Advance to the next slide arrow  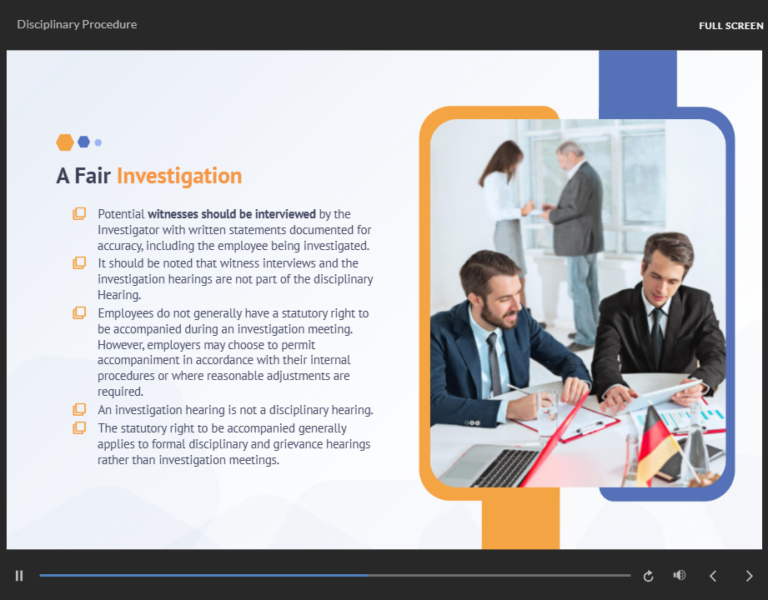pyautogui.click(x=749, y=576)
